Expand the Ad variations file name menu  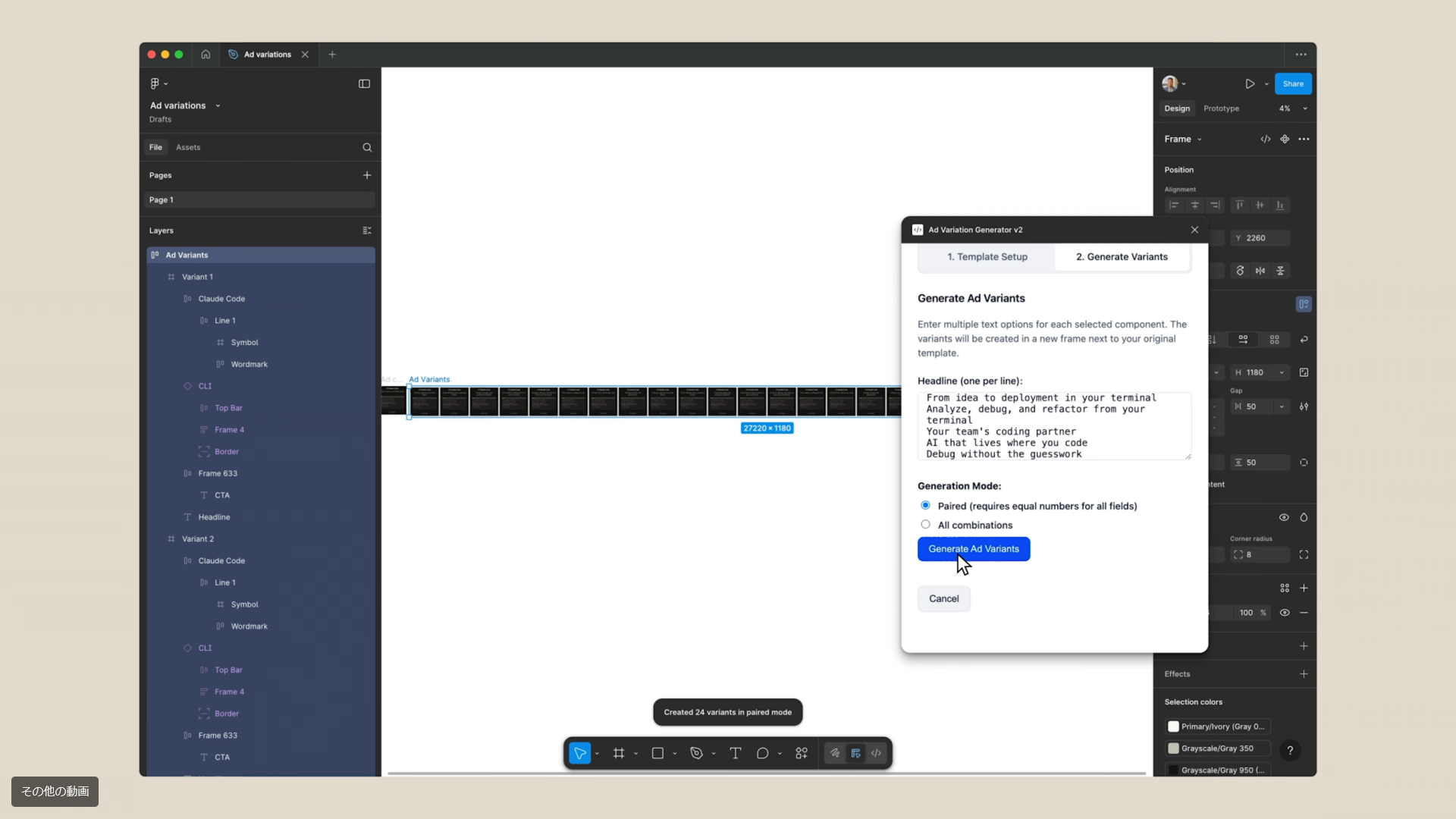(218, 105)
